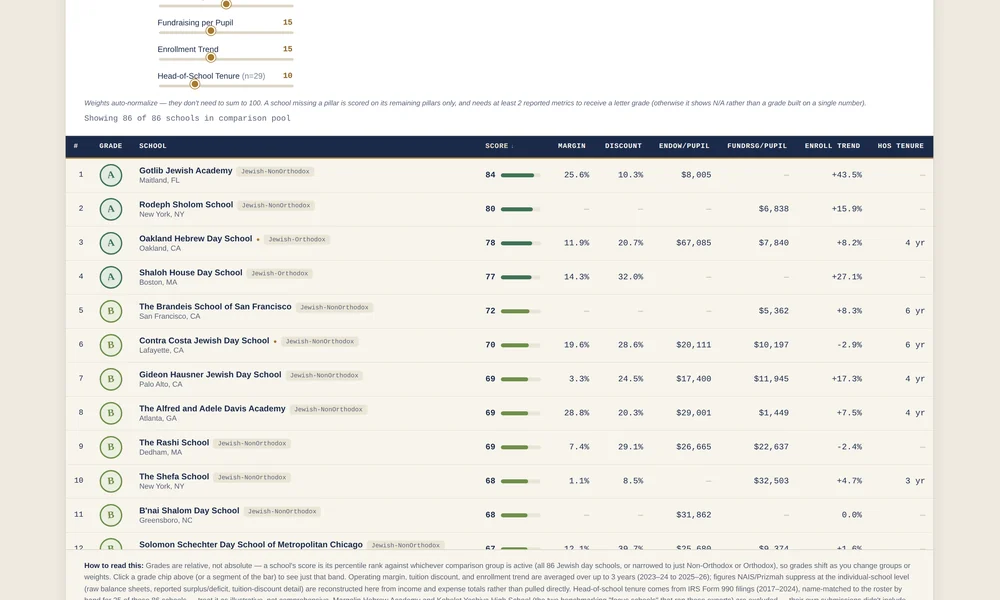Click Jewish-Orthodox tag on Shaloh House Day School
The width and height of the screenshot is (1000, 600).
pos(279,274)
